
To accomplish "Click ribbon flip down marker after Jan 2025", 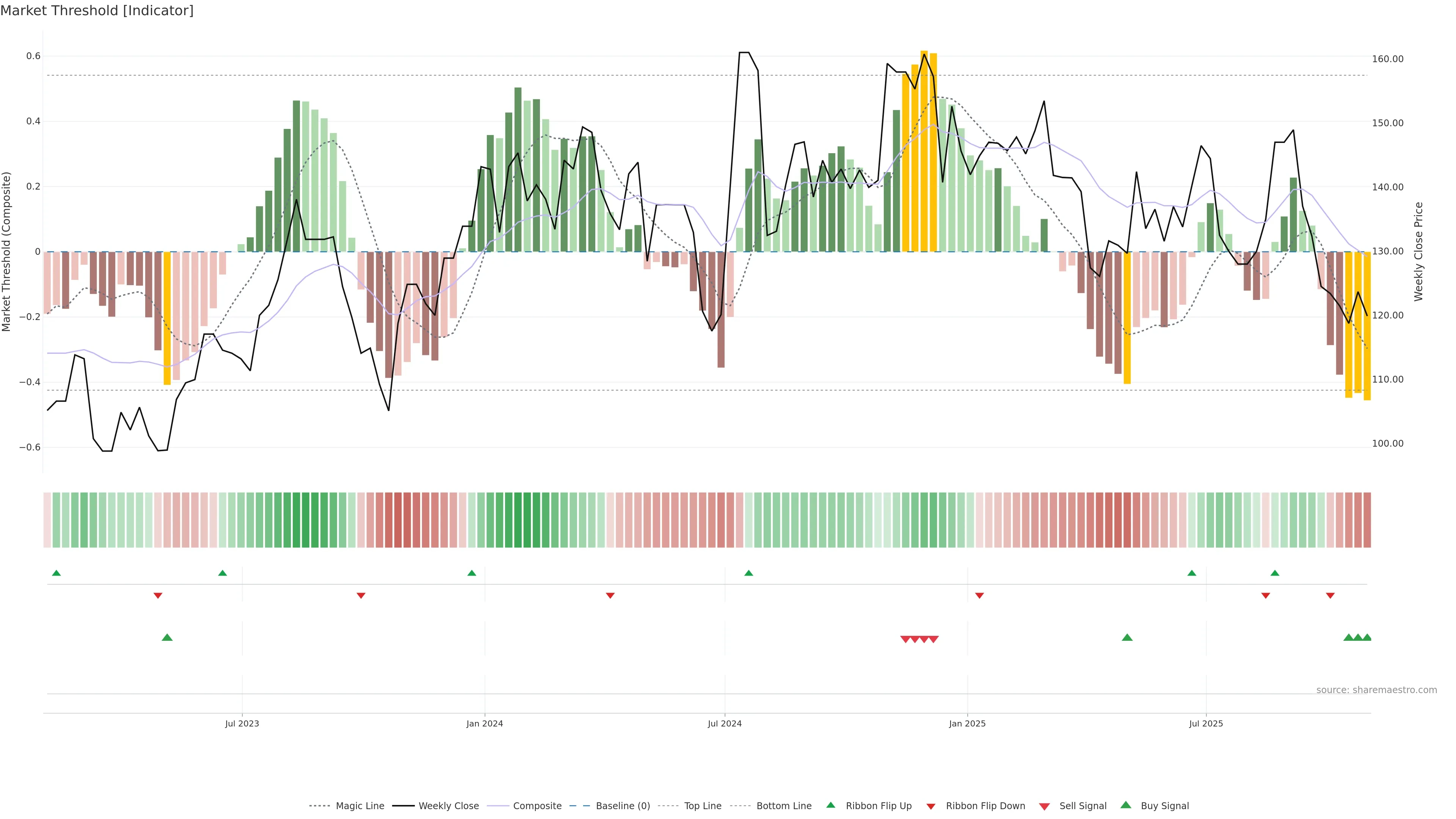I will tap(979, 595).
